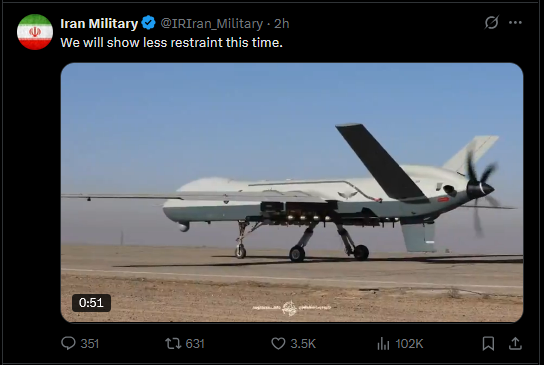Click the 3.5K likes count
Screen dimensions: 544x365
[x=303, y=344]
